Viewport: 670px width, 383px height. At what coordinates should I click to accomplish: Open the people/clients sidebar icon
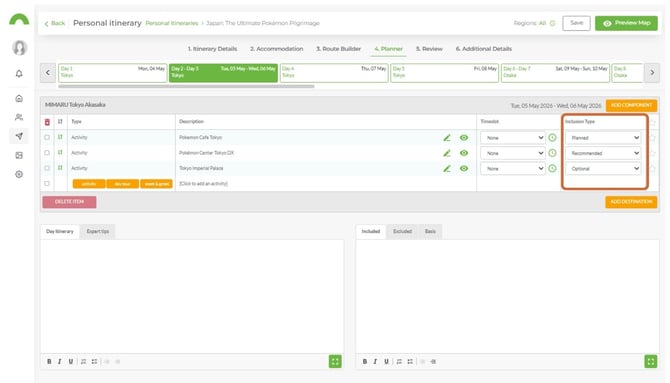coord(19,117)
